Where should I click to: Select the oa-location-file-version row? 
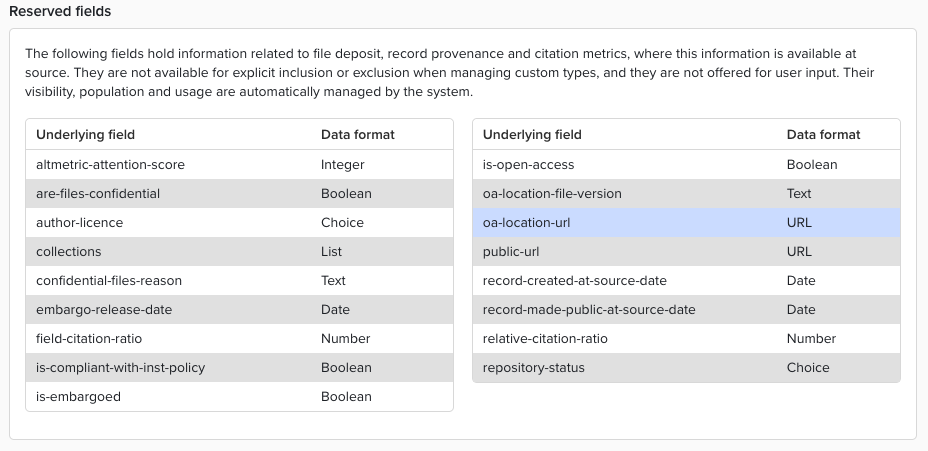click(552, 194)
